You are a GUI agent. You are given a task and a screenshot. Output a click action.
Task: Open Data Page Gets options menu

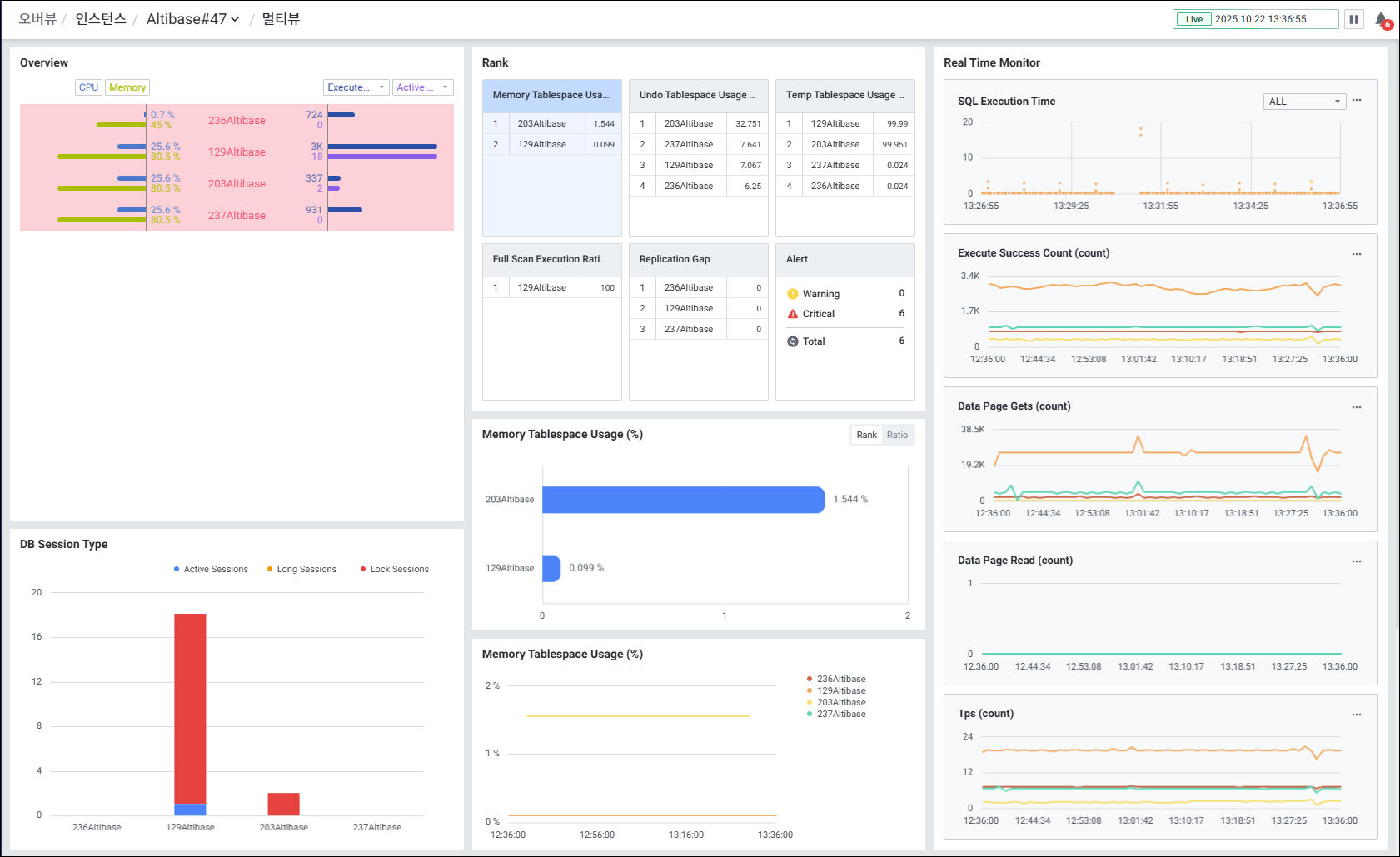point(1356,407)
